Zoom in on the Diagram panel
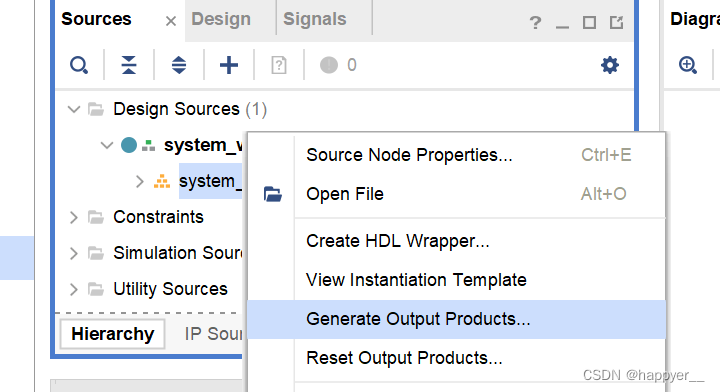The image size is (720, 392). pos(687,65)
